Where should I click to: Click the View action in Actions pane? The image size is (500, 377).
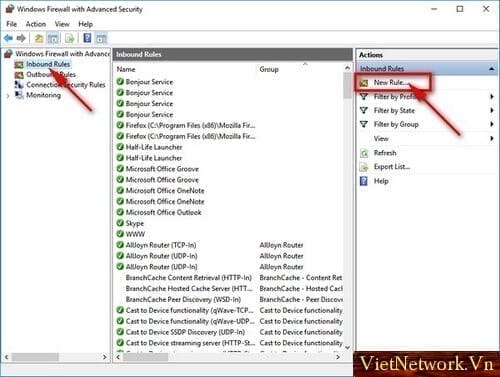[381, 138]
